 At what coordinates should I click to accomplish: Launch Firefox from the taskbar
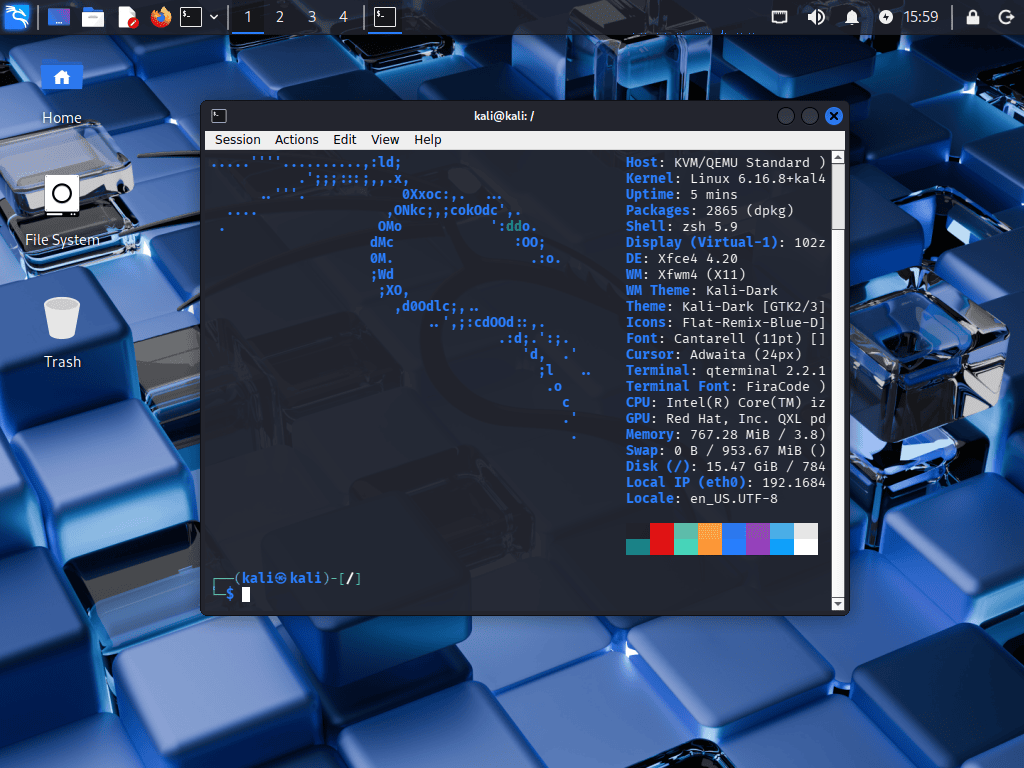tap(160, 17)
